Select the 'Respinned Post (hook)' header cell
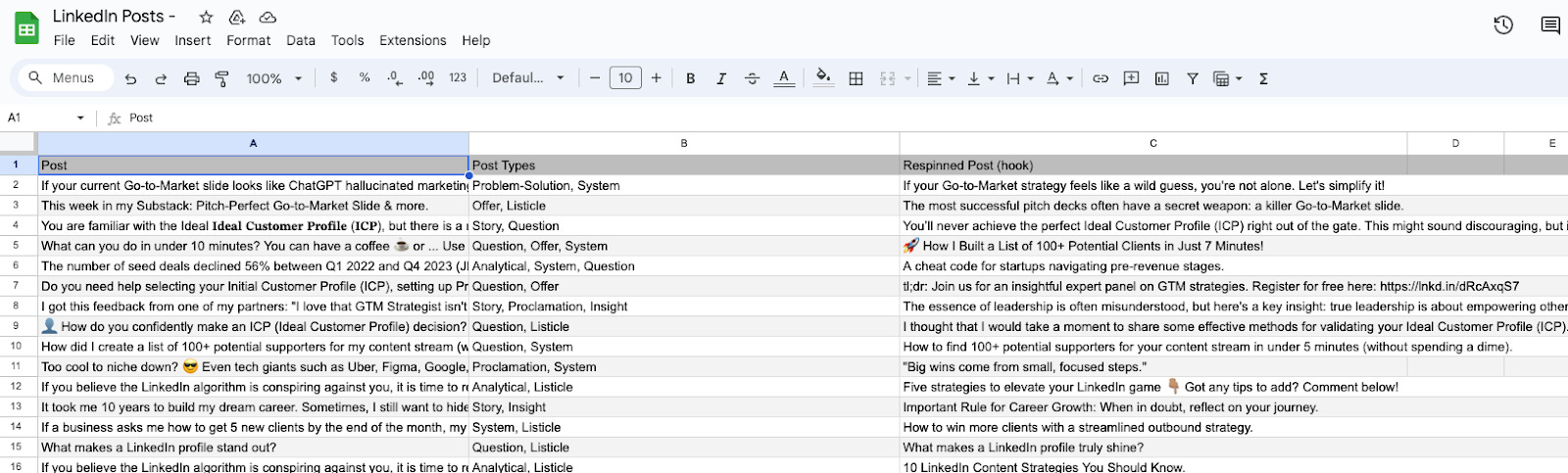1568x473 pixels. [1153, 165]
